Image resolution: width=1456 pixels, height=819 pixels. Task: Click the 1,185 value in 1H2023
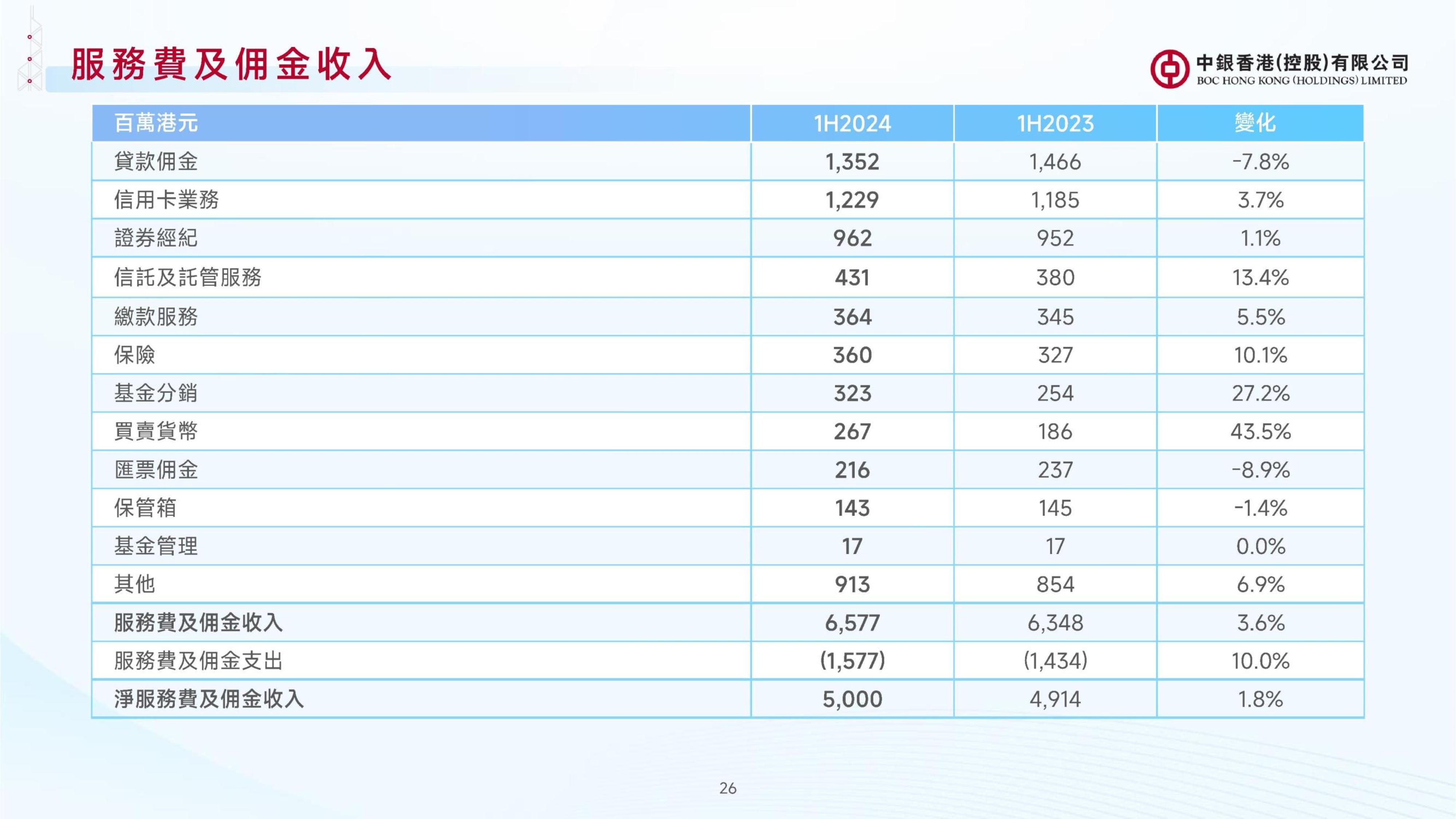point(1055,200)
